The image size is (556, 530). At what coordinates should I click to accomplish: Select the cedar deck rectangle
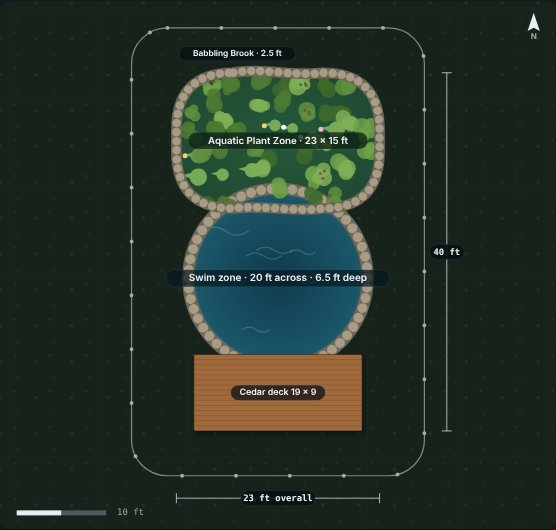[278, 393]
